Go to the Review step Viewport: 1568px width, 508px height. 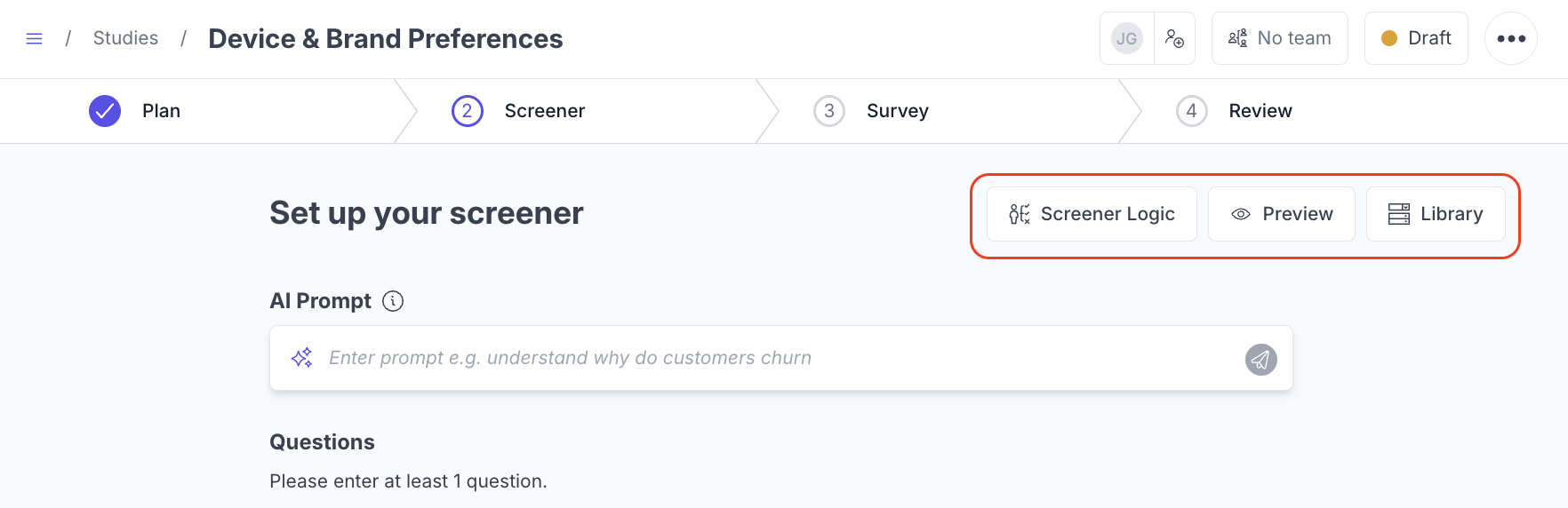1260,111
